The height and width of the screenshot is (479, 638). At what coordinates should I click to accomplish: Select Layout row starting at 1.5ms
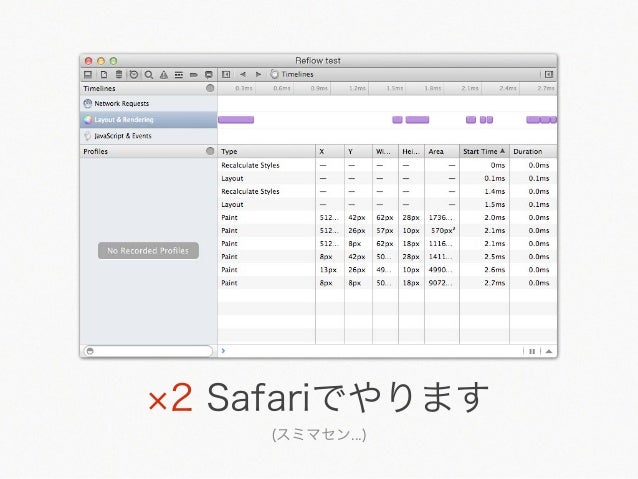[387, 204]
